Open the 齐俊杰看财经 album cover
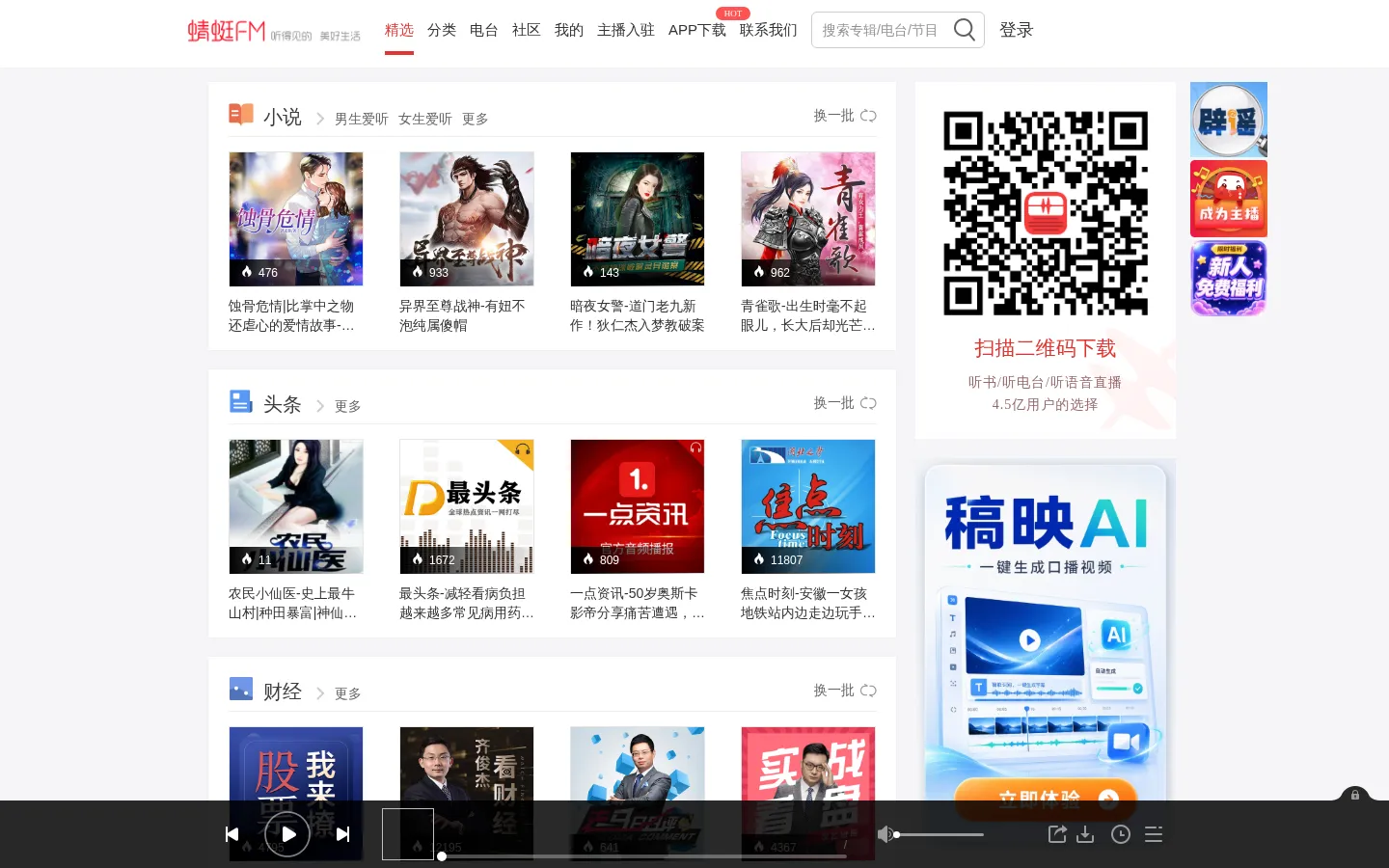The height and width of the screenshot is (868, 1389). click(x=467, y=763)
